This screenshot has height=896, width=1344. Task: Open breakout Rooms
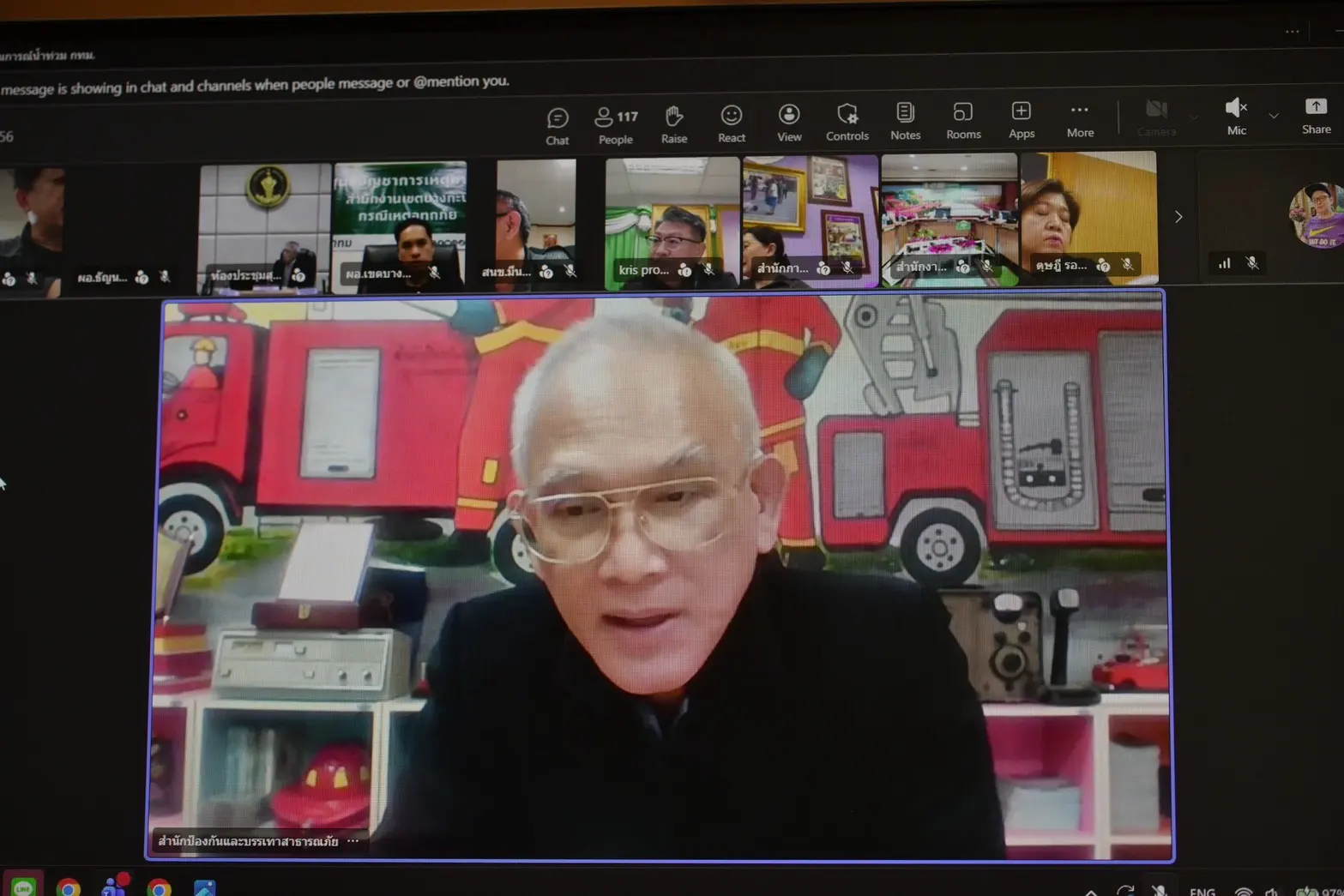tap(963, 121)
